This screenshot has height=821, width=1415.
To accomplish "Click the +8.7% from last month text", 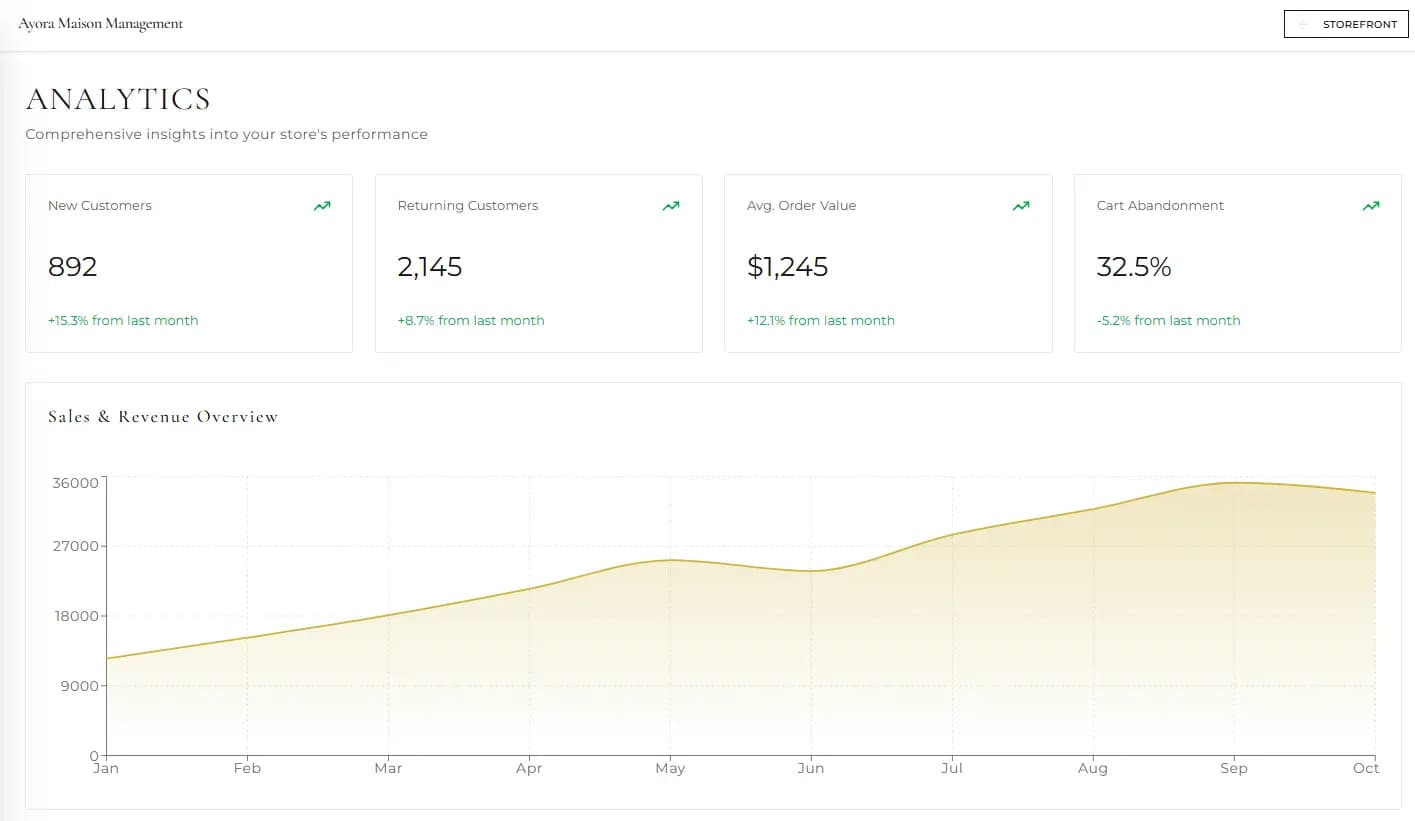I will 471,320.
